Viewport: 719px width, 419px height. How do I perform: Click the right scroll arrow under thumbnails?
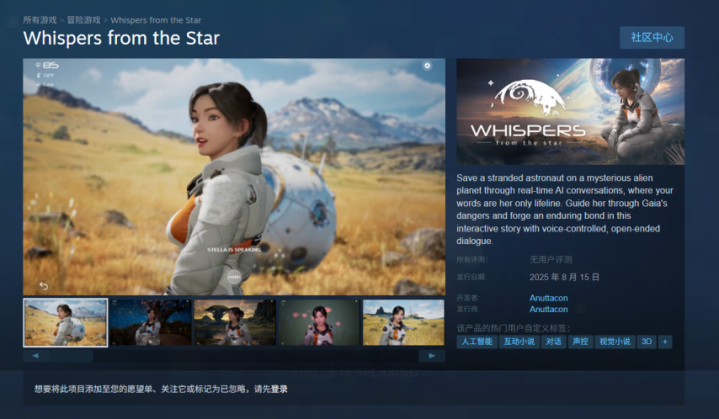click(431, 356)
